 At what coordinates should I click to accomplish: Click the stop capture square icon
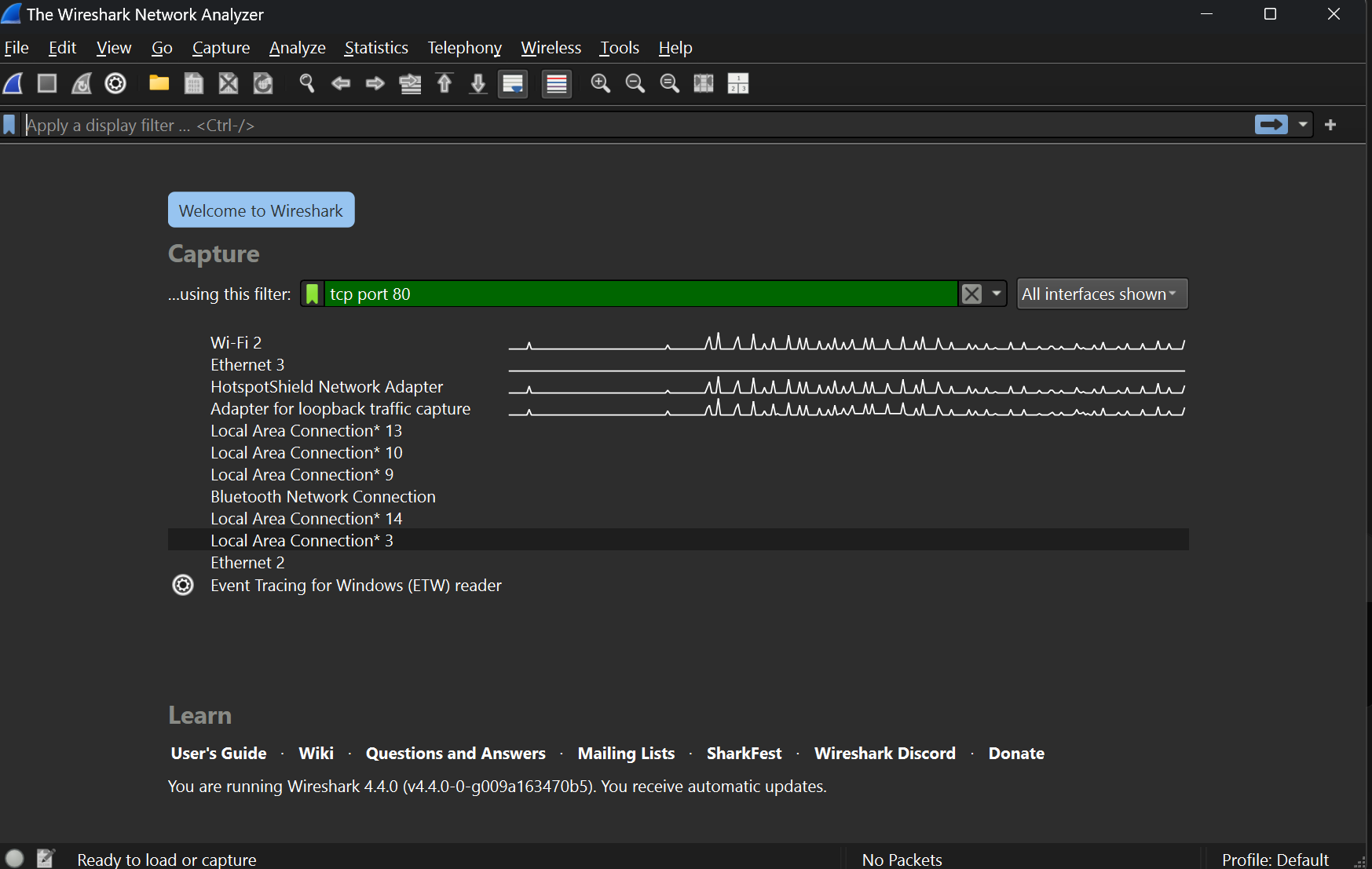coord(47,83)
